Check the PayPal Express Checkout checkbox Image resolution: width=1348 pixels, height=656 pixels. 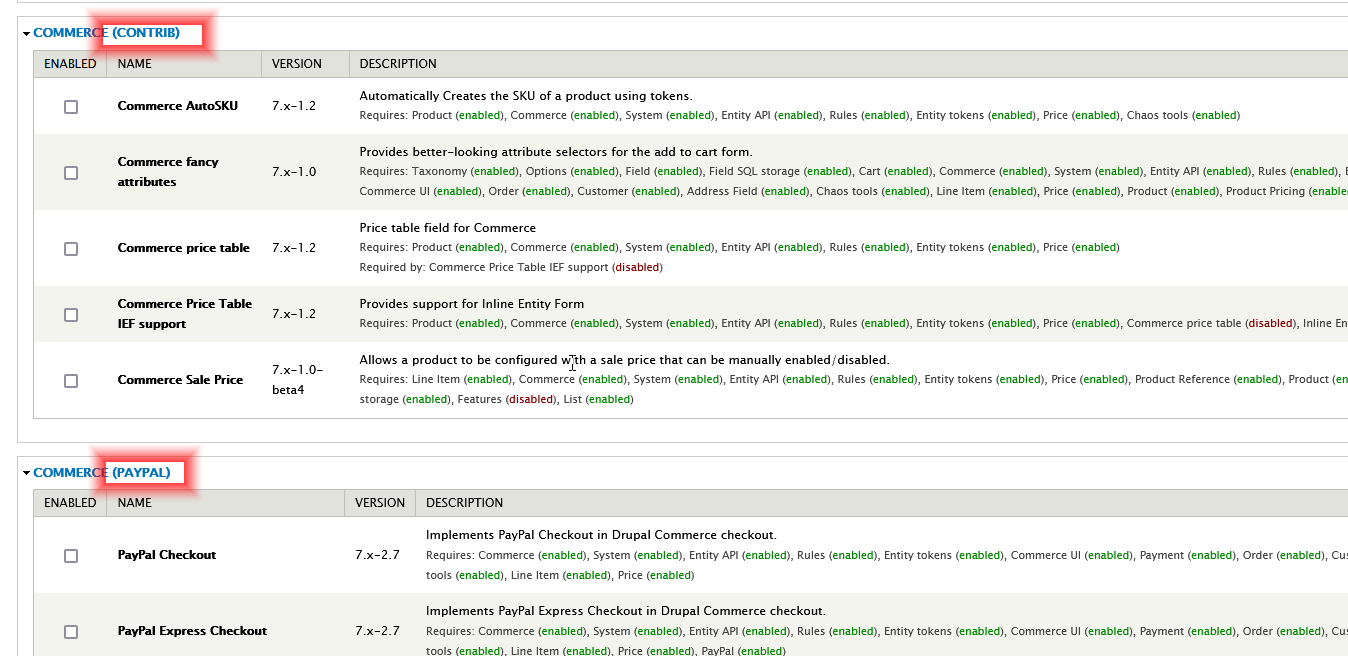point(71,631)
